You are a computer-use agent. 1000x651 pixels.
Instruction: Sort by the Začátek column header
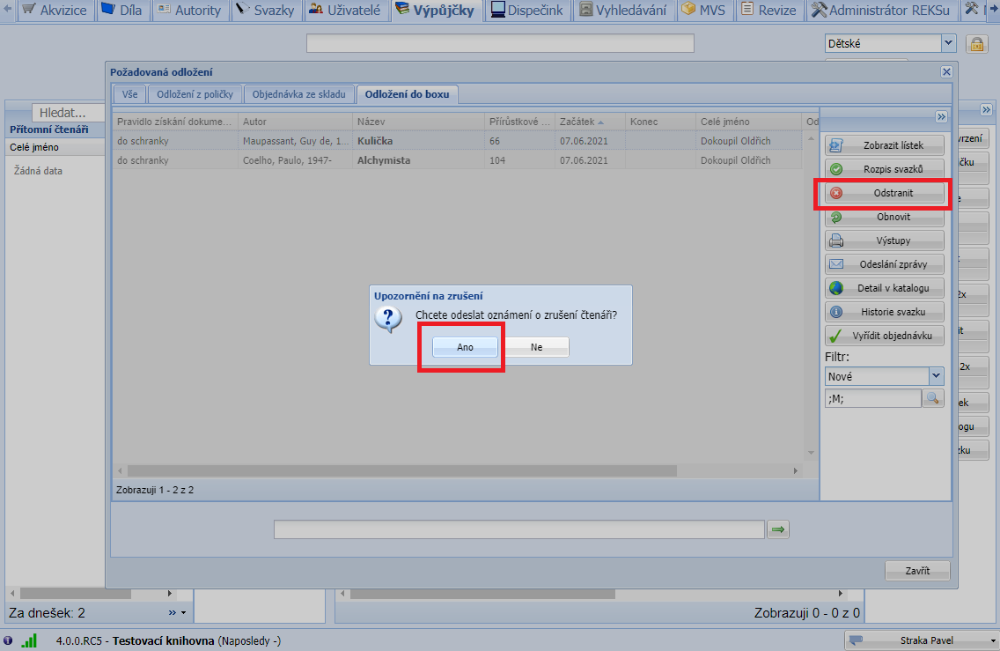point(585,121)
